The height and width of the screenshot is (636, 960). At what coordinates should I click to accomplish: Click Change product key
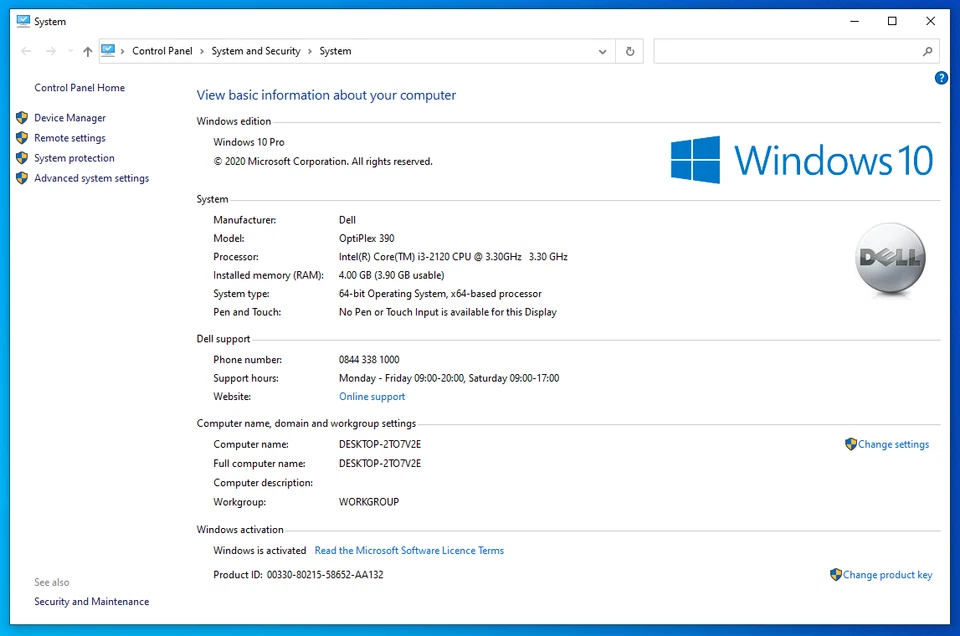tap(887, 575)
